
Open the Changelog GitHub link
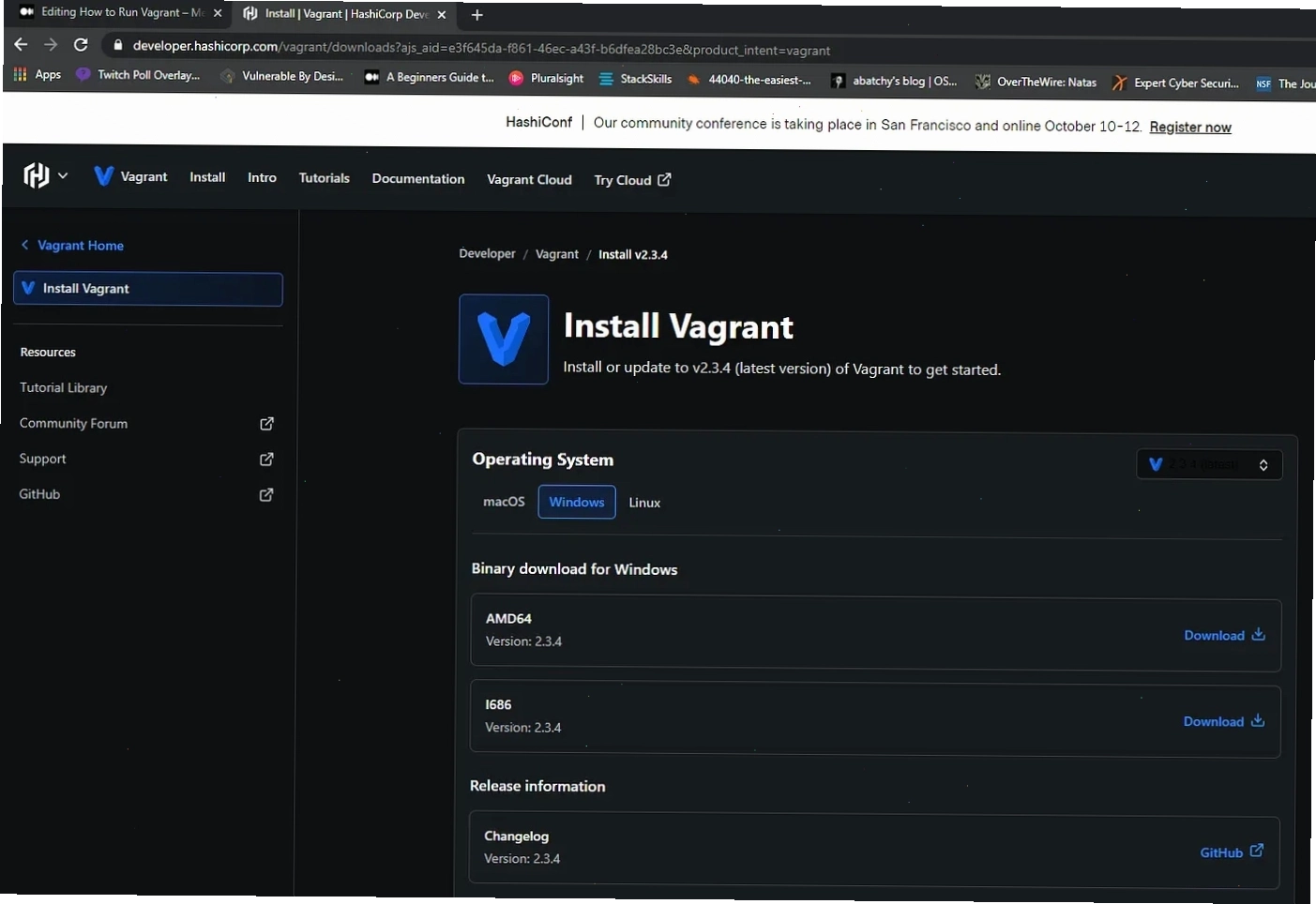1232,851
